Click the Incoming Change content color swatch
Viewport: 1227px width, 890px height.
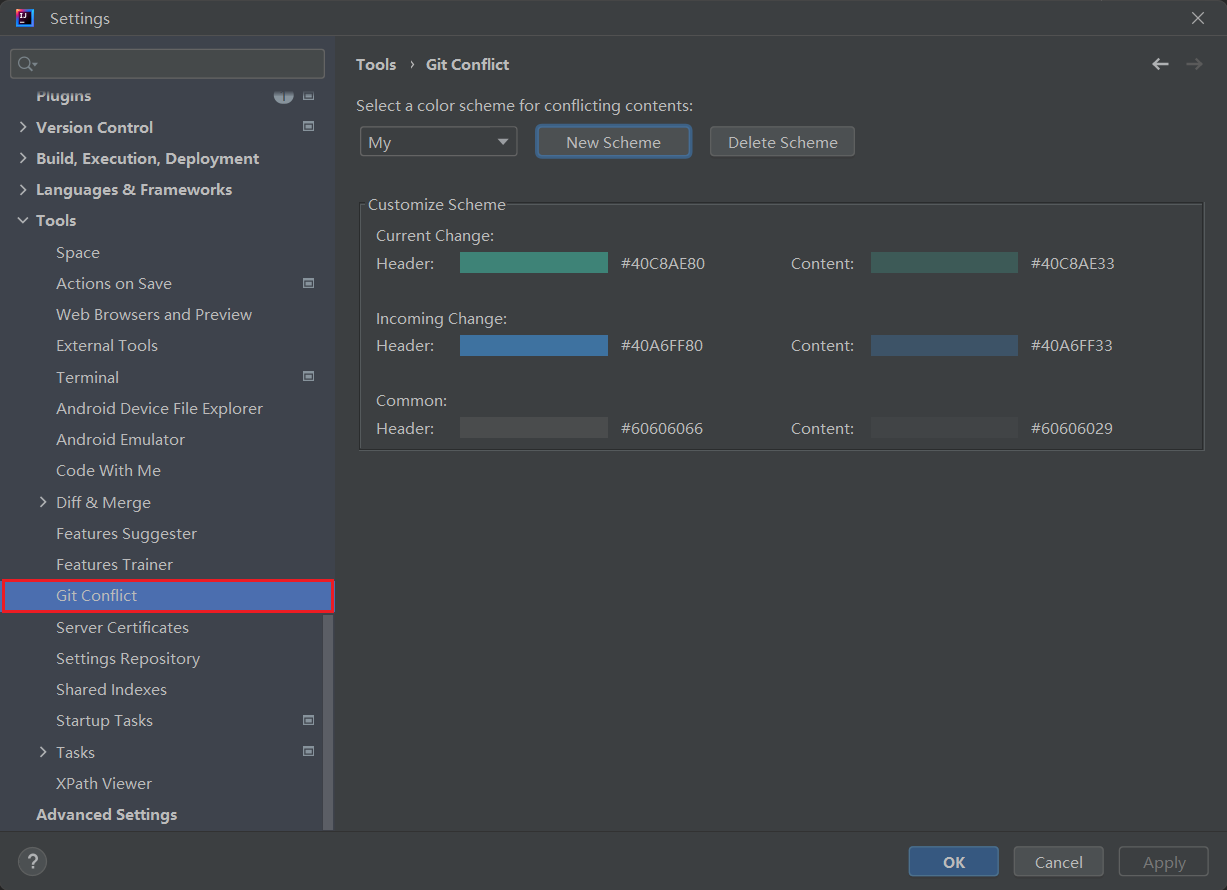click(x=944, y=346)
